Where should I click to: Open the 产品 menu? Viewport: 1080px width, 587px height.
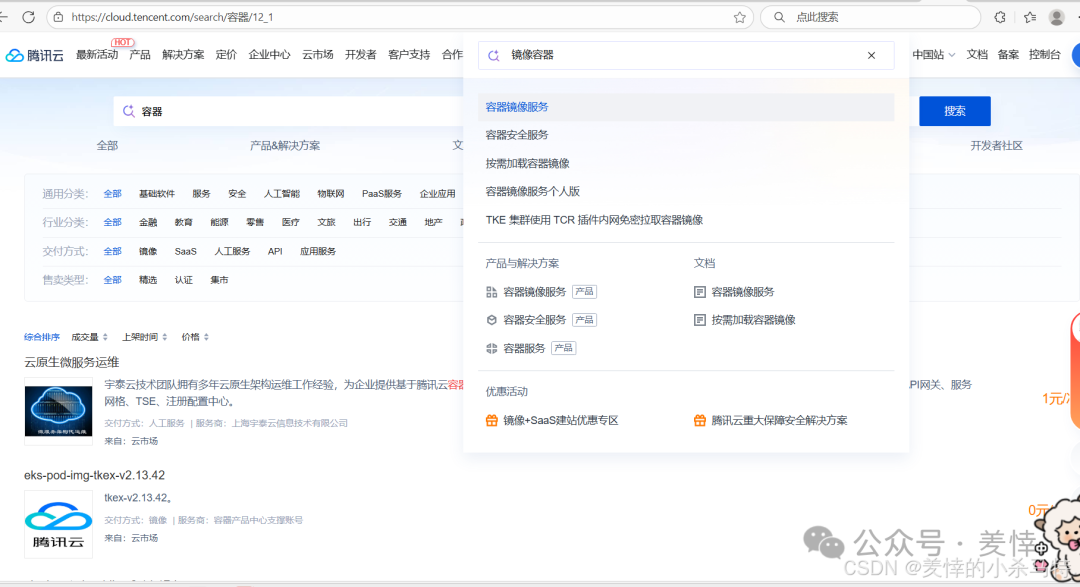point(140,55)
